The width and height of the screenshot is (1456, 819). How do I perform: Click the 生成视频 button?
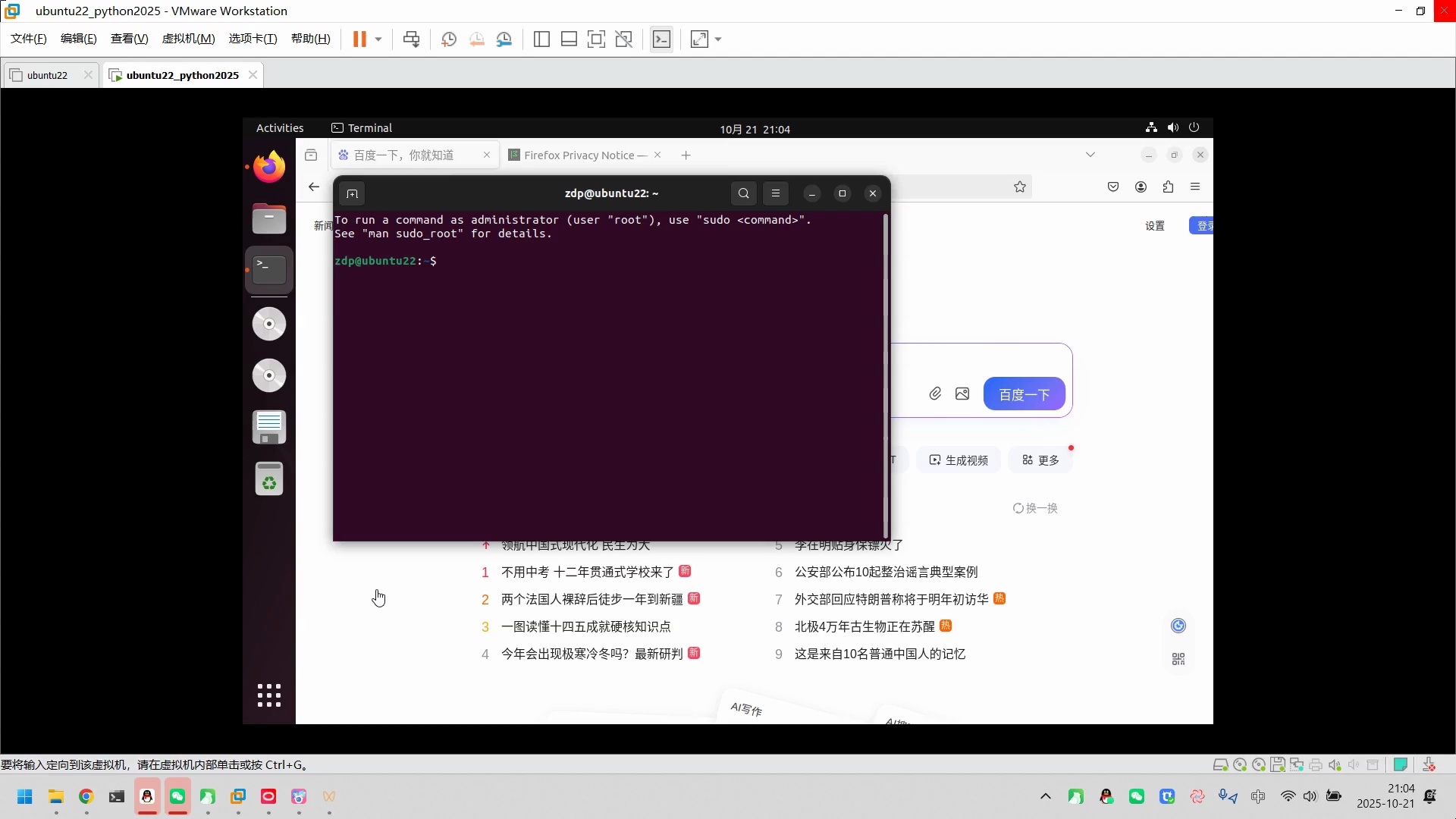[959, 460]
